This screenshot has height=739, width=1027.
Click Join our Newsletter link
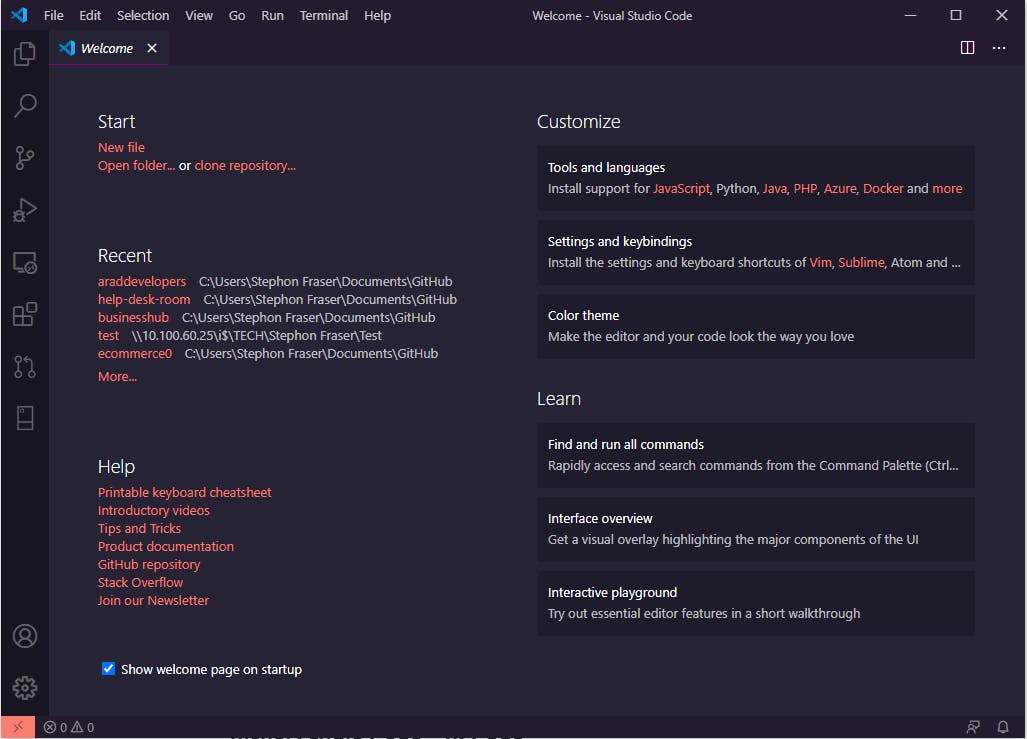click(153, 601)
